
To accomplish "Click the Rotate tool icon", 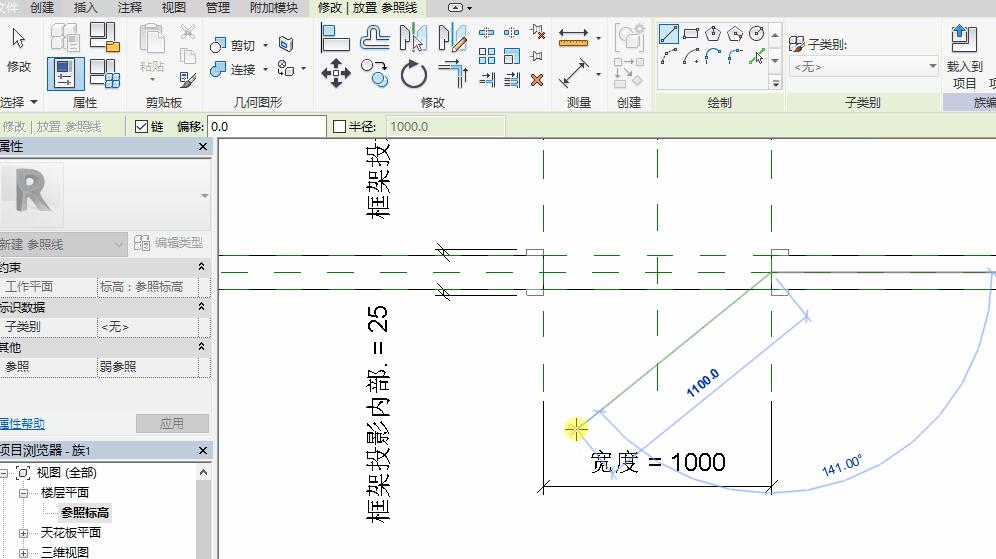I will [x=414, y=73].
